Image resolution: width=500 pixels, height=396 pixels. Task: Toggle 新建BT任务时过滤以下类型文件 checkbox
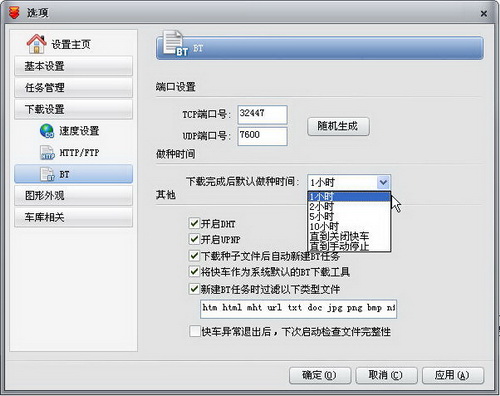(194, 288)
